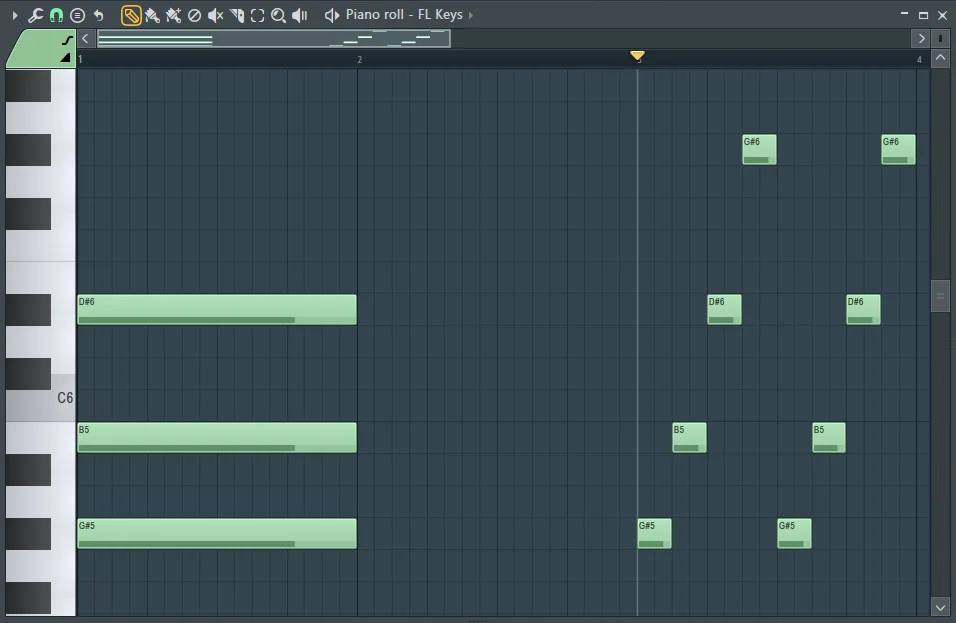Select the last G#6 note before bar 4
Screen dimensions: 956x623
[x=898, y=150]
